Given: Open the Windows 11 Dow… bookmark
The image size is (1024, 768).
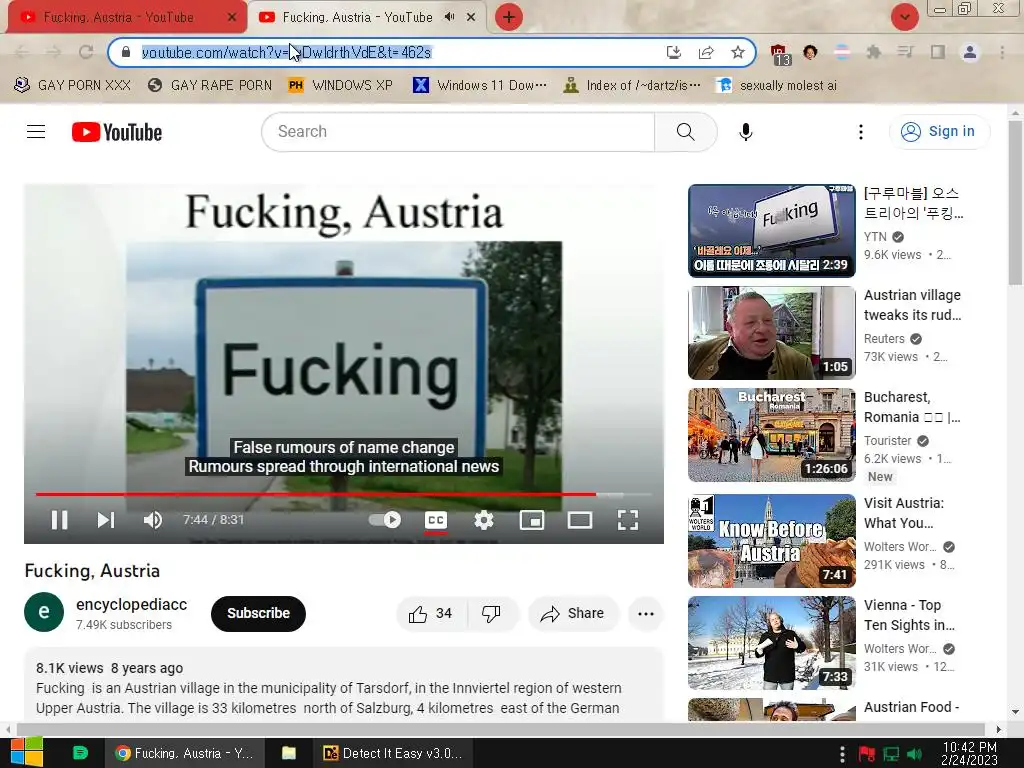Looking at the screenshot, I should (x=480, y=86).
